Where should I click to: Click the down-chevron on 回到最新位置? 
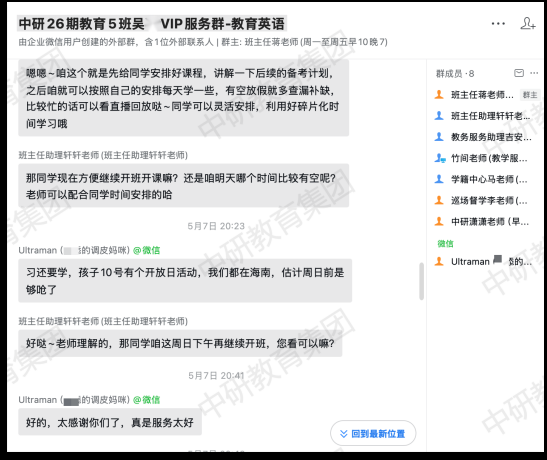(344, 433)
